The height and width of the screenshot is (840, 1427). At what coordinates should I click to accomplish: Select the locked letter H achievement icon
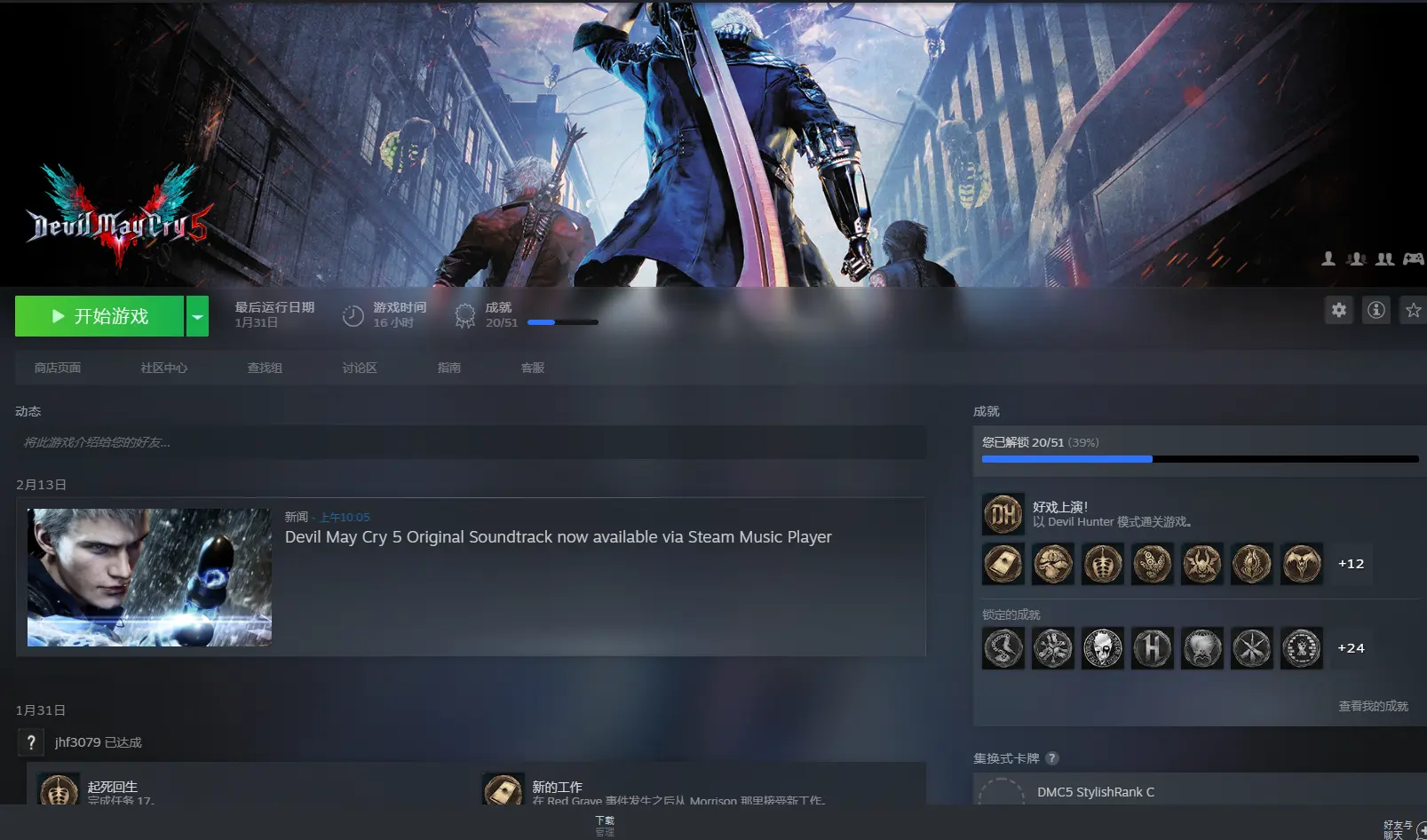pyautogui.click(x=1153, y=648)
